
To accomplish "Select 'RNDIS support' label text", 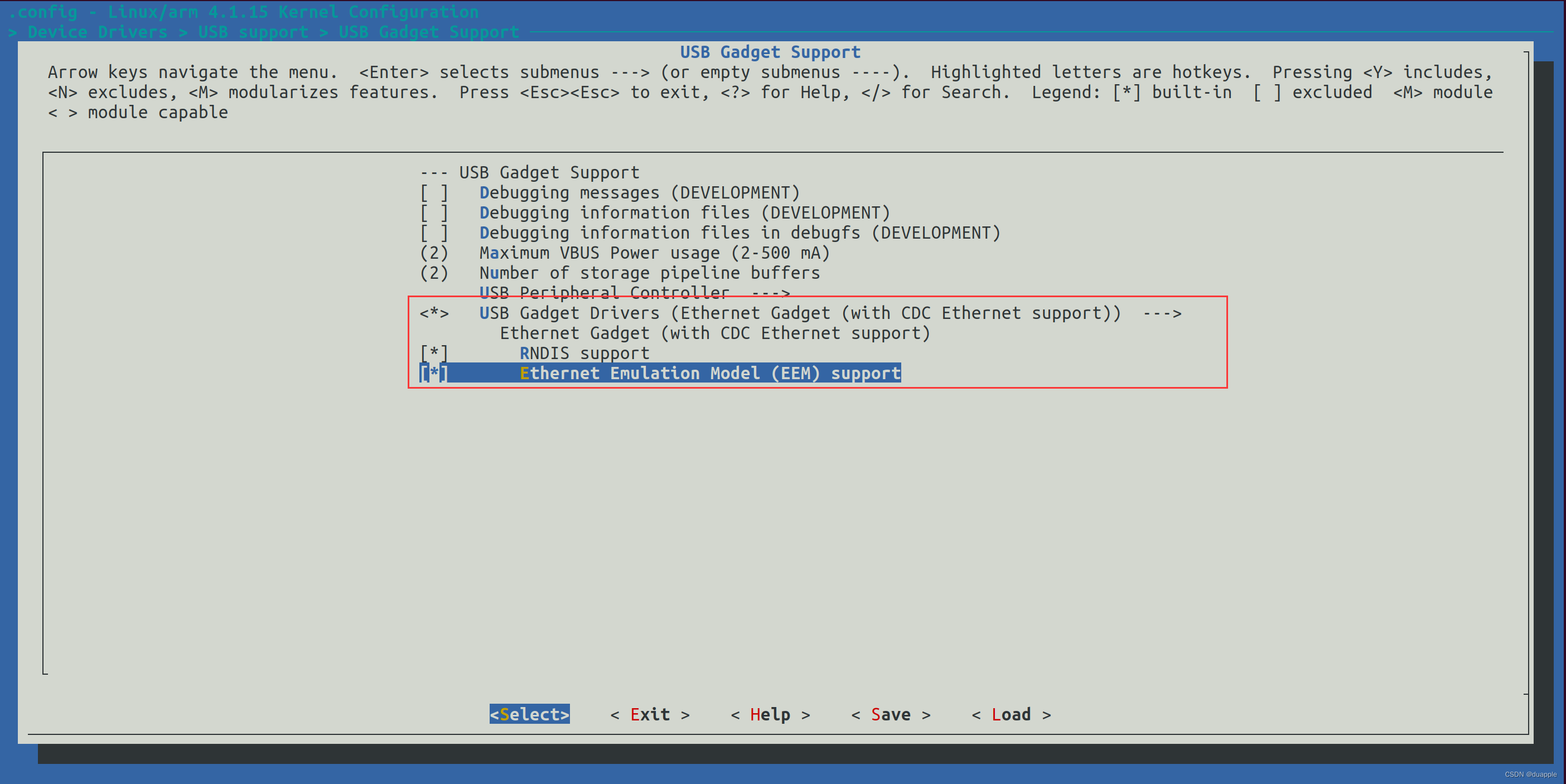I will [x=585, y=353].
